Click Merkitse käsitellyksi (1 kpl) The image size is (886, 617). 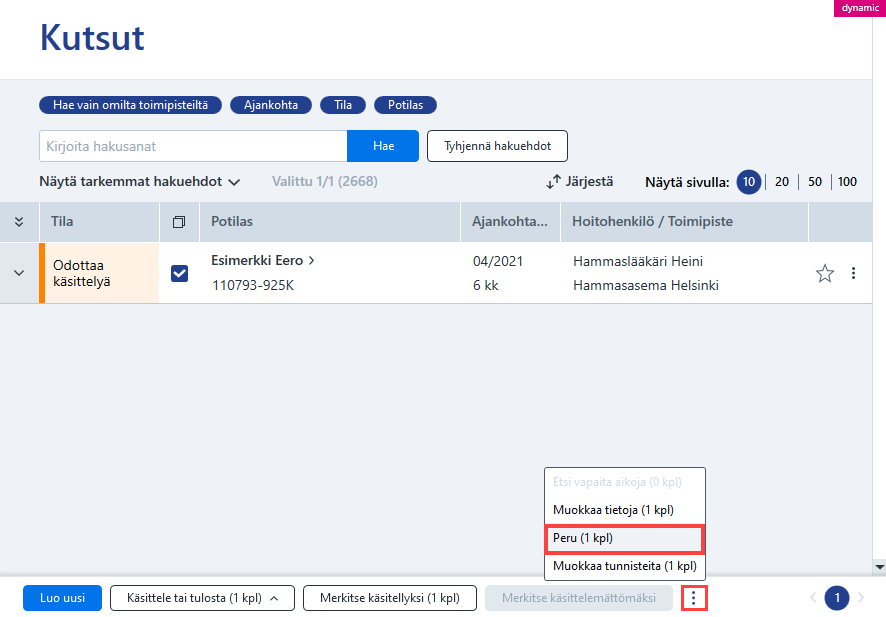[390, 598]
